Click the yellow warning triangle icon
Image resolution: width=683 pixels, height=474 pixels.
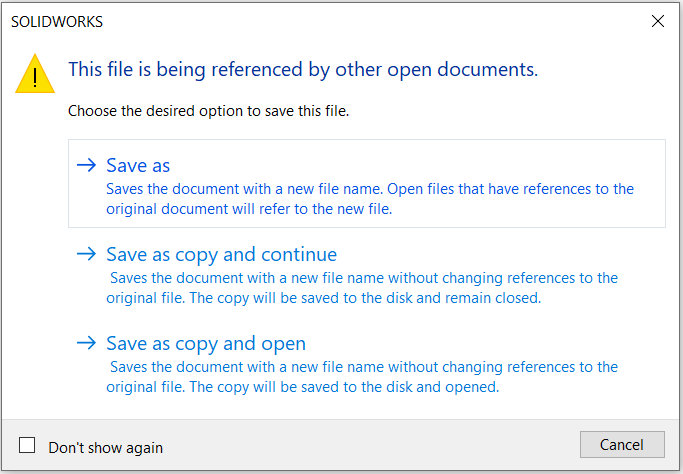pos(35,75)
